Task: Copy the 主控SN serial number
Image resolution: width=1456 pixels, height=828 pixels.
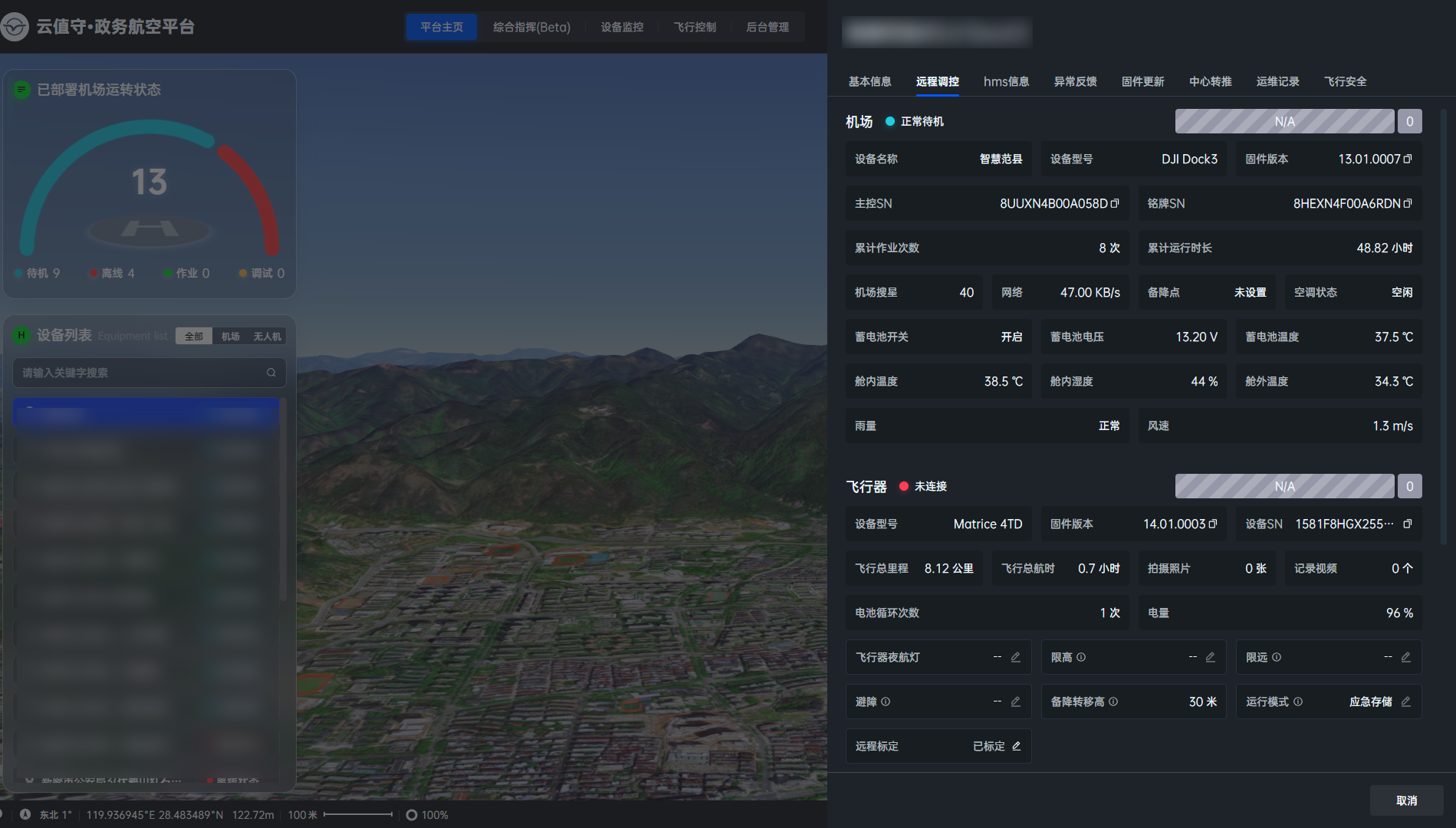Action: [x=1115, y=204]
